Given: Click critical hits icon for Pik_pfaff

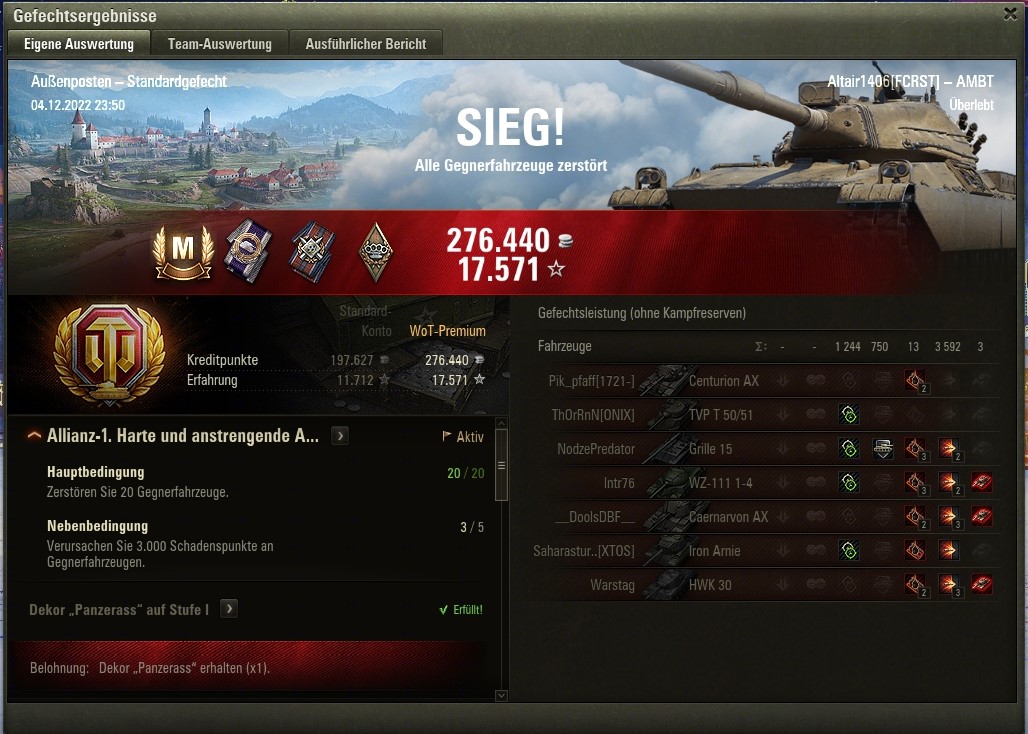Looking at the screenshot, I should click(x=915, y=381).
